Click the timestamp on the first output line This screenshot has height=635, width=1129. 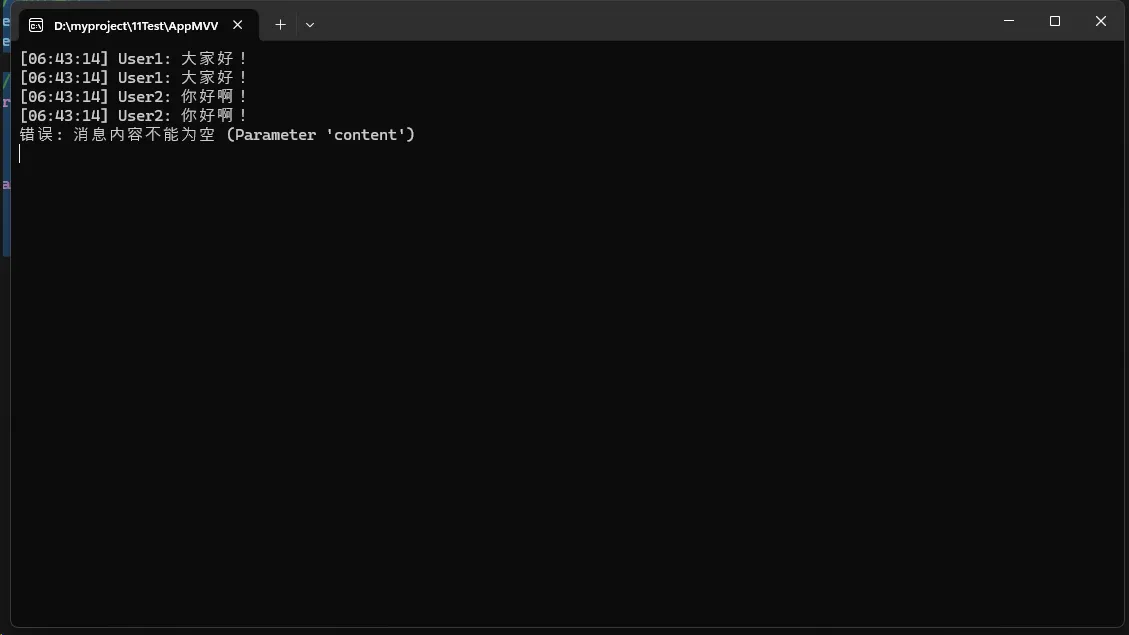[64, 59]
